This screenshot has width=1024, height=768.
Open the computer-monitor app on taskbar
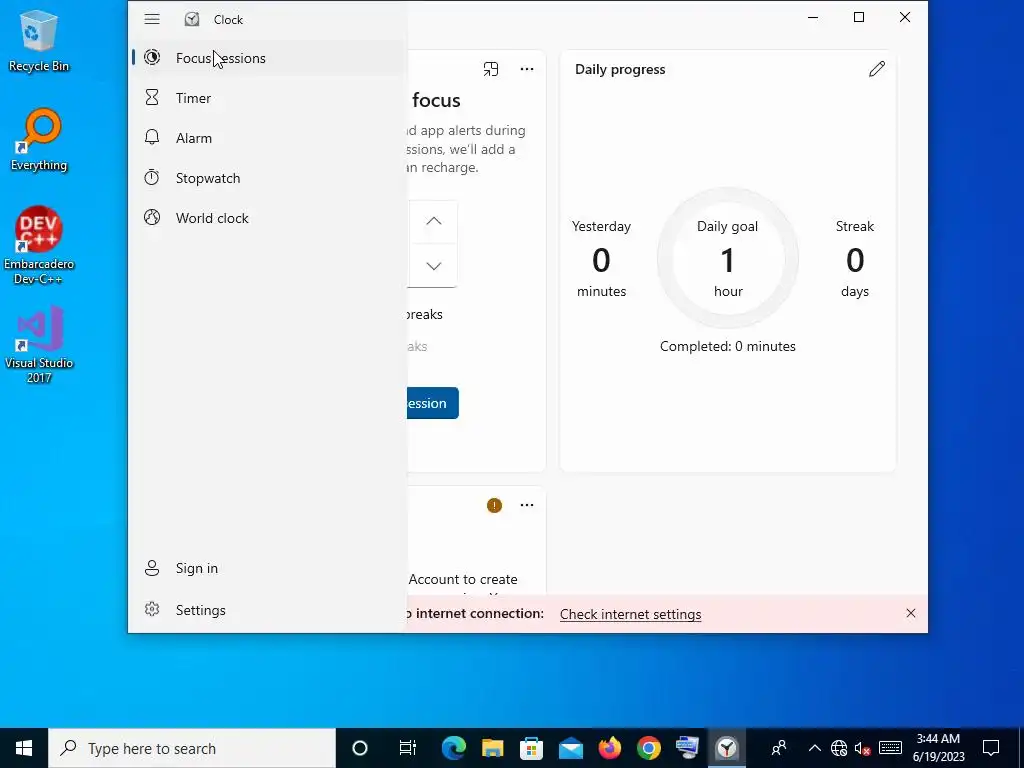coord(688,748)
